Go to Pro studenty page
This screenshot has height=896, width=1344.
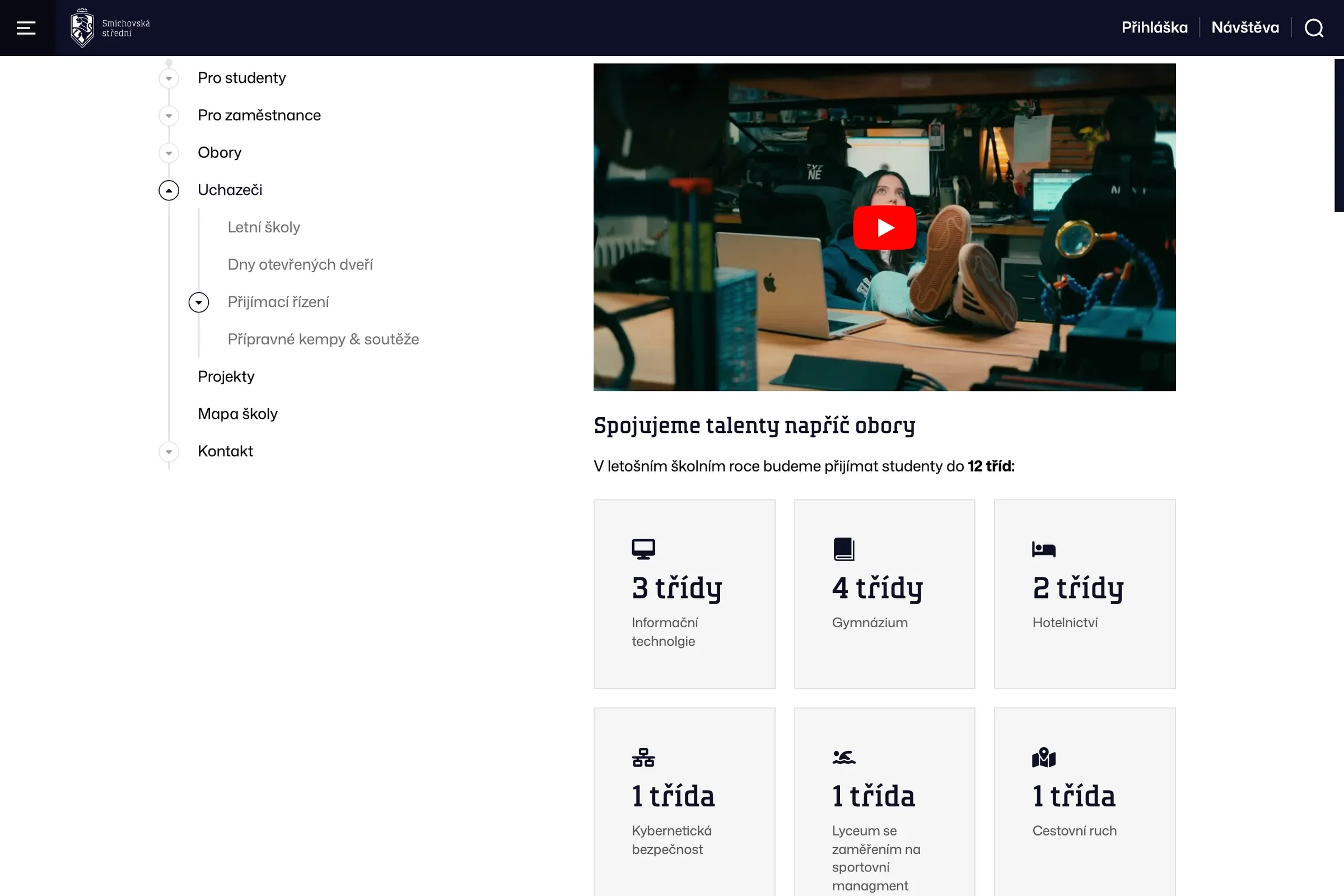click(x=242, y=78)
